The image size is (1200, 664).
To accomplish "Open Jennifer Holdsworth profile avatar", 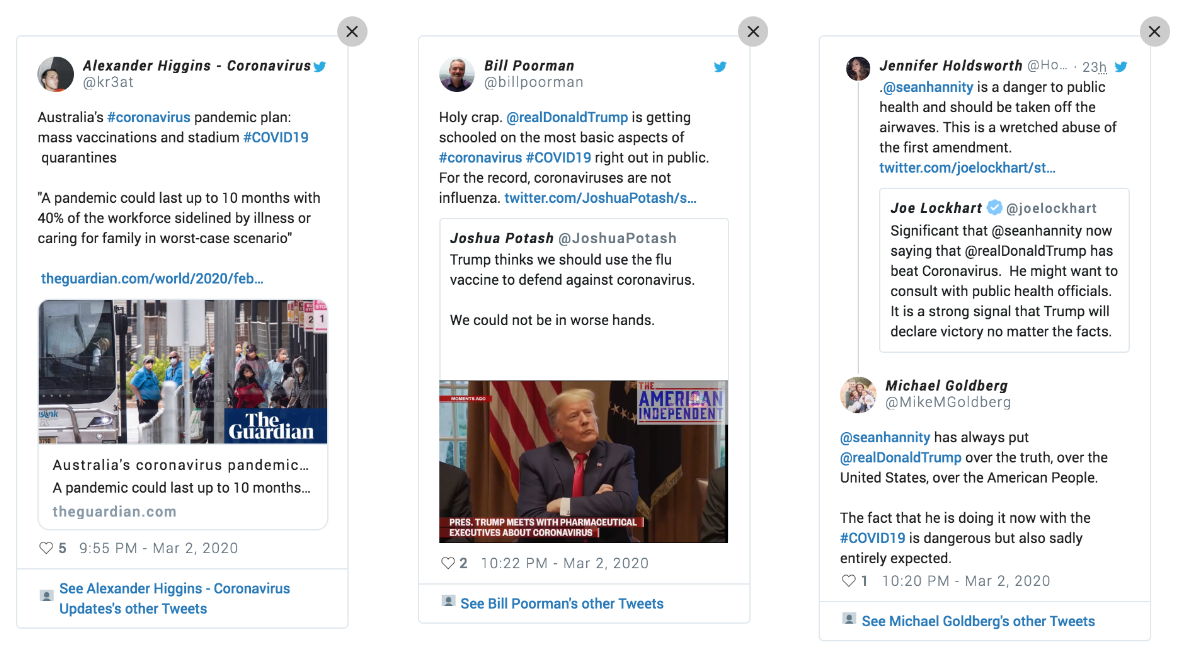I will 858,68.
